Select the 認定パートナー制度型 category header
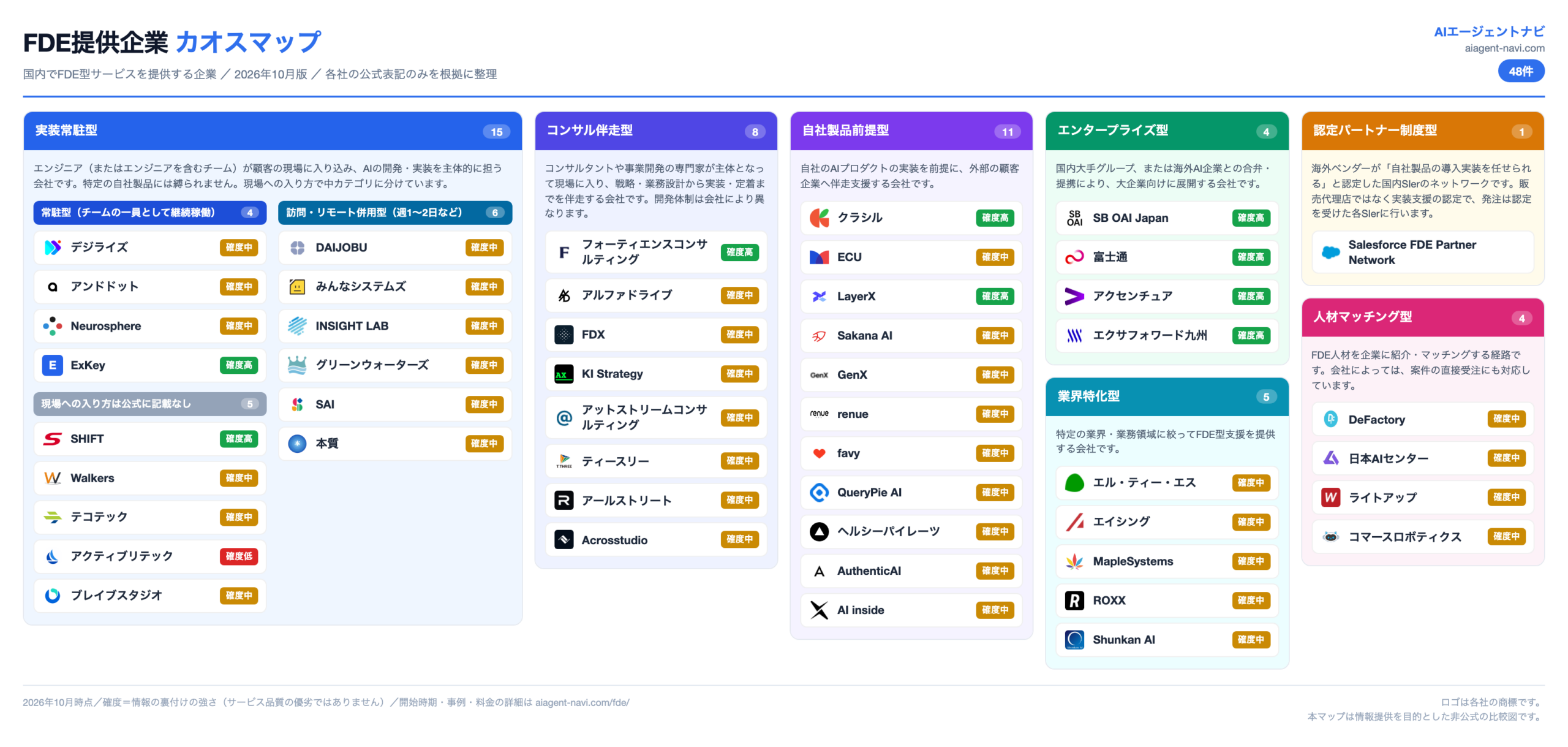The height and width of the screenshot is (747, 1568). 1422,131
